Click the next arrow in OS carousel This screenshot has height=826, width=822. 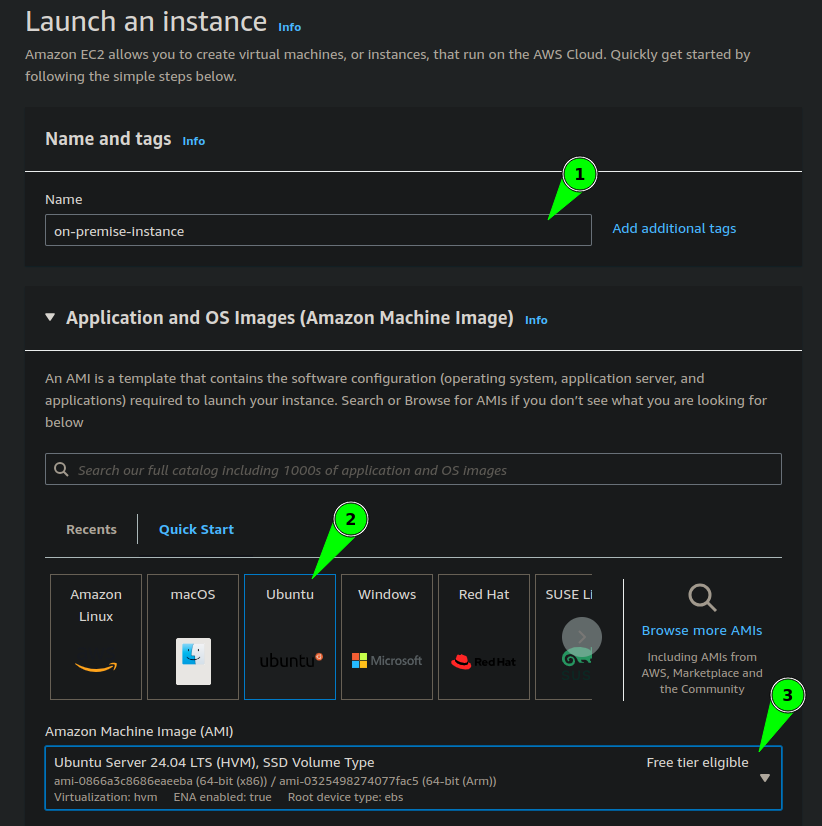(x=582, y=637)
